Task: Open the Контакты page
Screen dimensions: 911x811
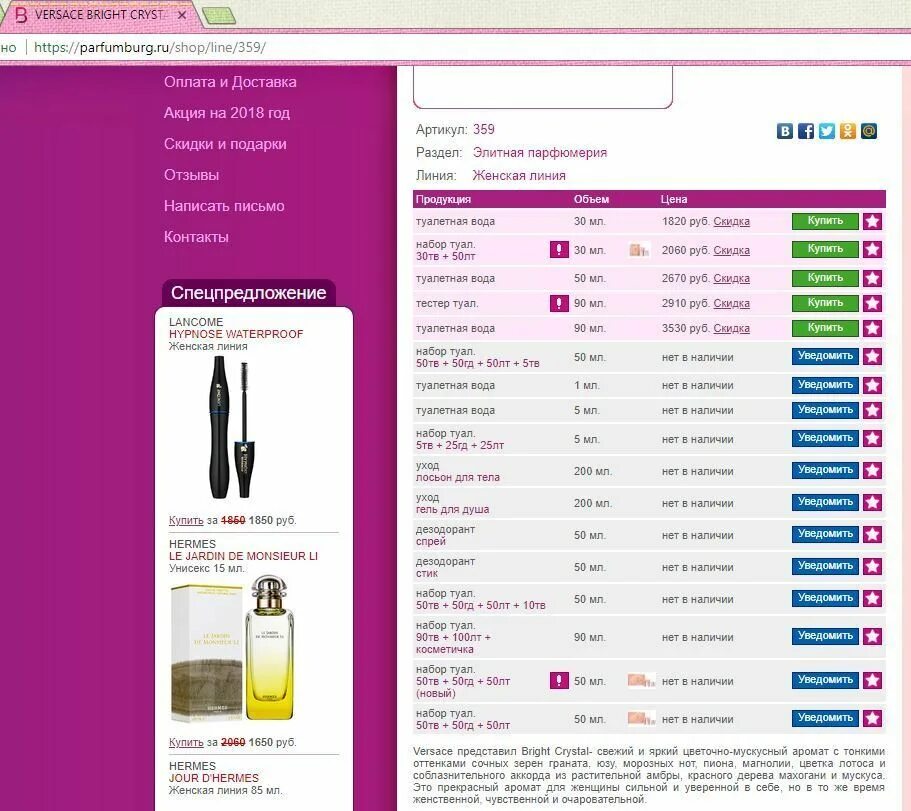Action: (x=196, y=237)
